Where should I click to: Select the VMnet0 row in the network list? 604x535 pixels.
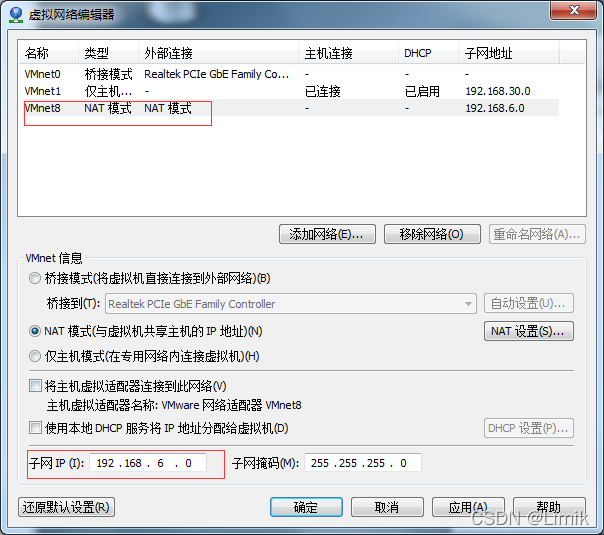[x=289, y=74]
